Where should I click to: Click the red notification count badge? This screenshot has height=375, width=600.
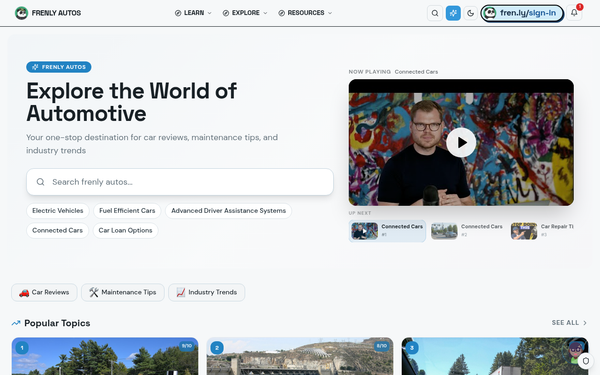point(580,7)
